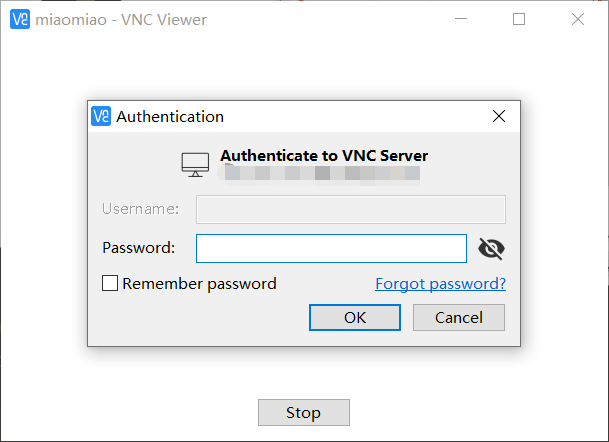Enable the Remember password checkbox
The height and width of the screenshot is (442, 609).
(110, 283)
